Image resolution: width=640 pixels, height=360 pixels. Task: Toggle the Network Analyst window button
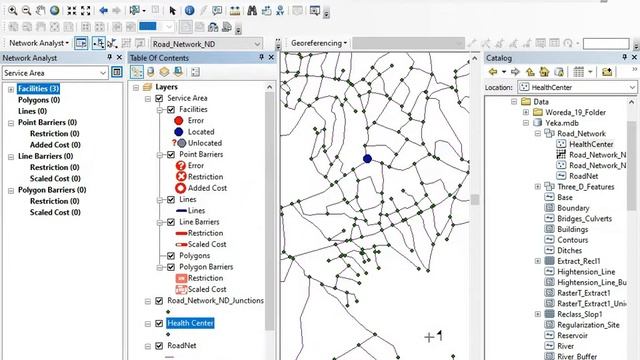click(81, 43)
